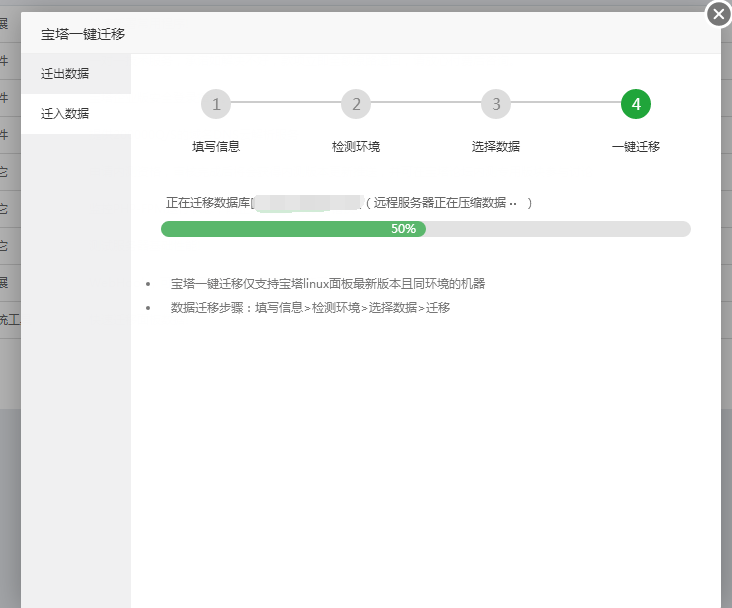Switch to the 迁入数据 tab
The image size is (732, 608).
(x=76, y=114)
